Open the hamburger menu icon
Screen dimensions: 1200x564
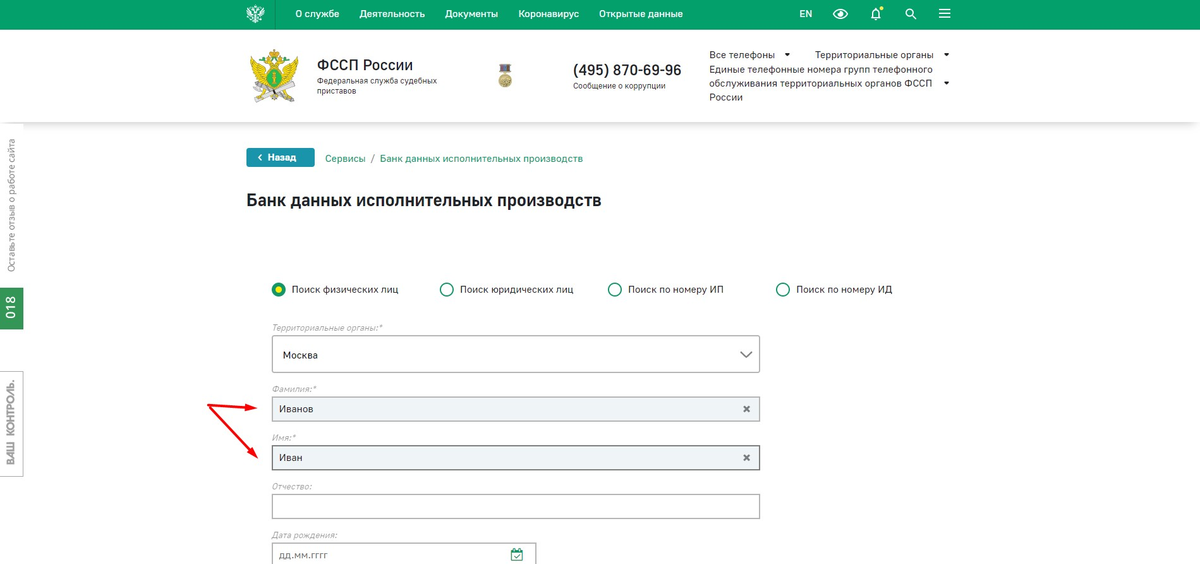pyautogui.click(x=945, y=14)
